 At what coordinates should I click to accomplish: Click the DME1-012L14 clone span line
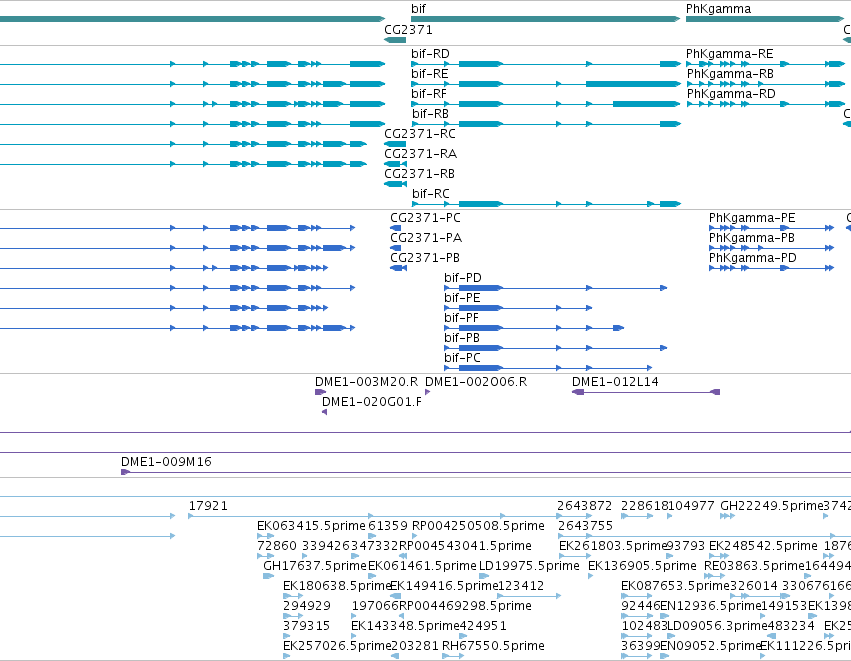coord(646,392)
